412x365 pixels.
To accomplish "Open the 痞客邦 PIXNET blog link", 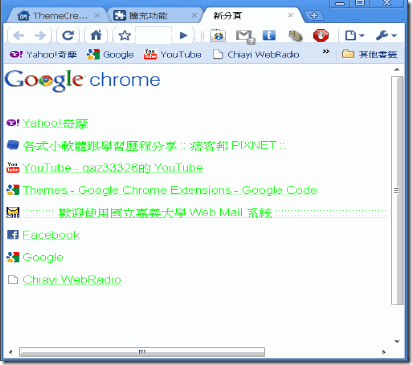I will (x=154, y=146).
